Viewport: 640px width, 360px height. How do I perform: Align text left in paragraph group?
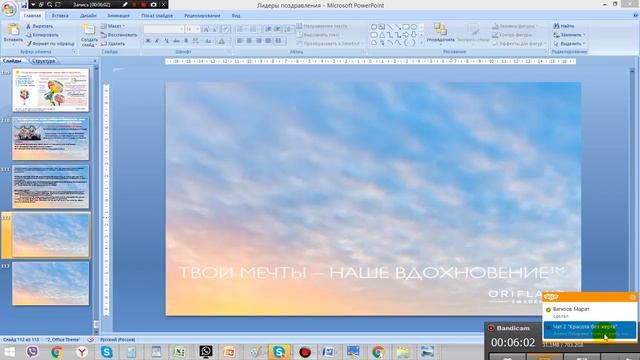point(240,41)
